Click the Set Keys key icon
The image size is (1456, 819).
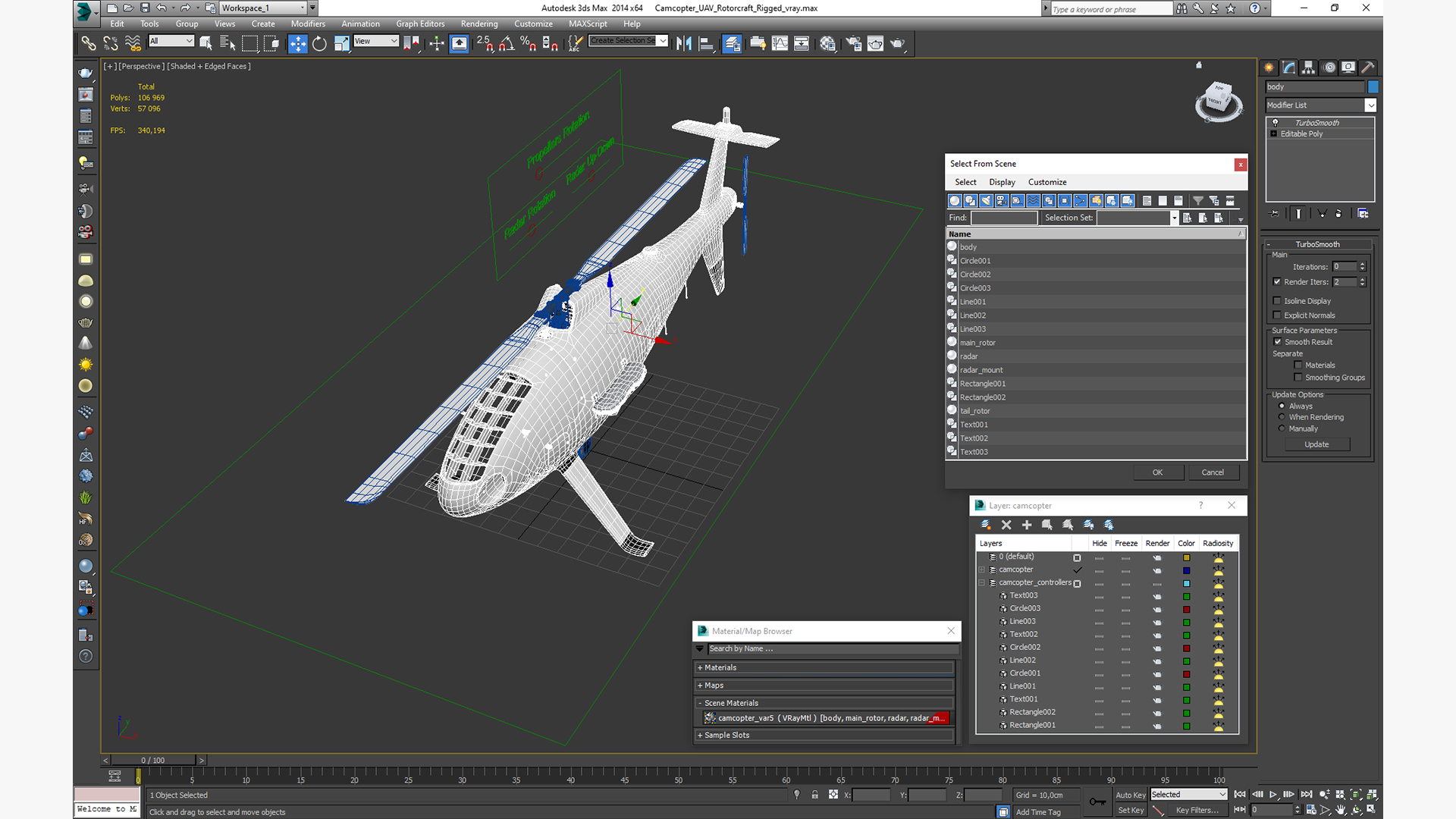click(1097, 802)
